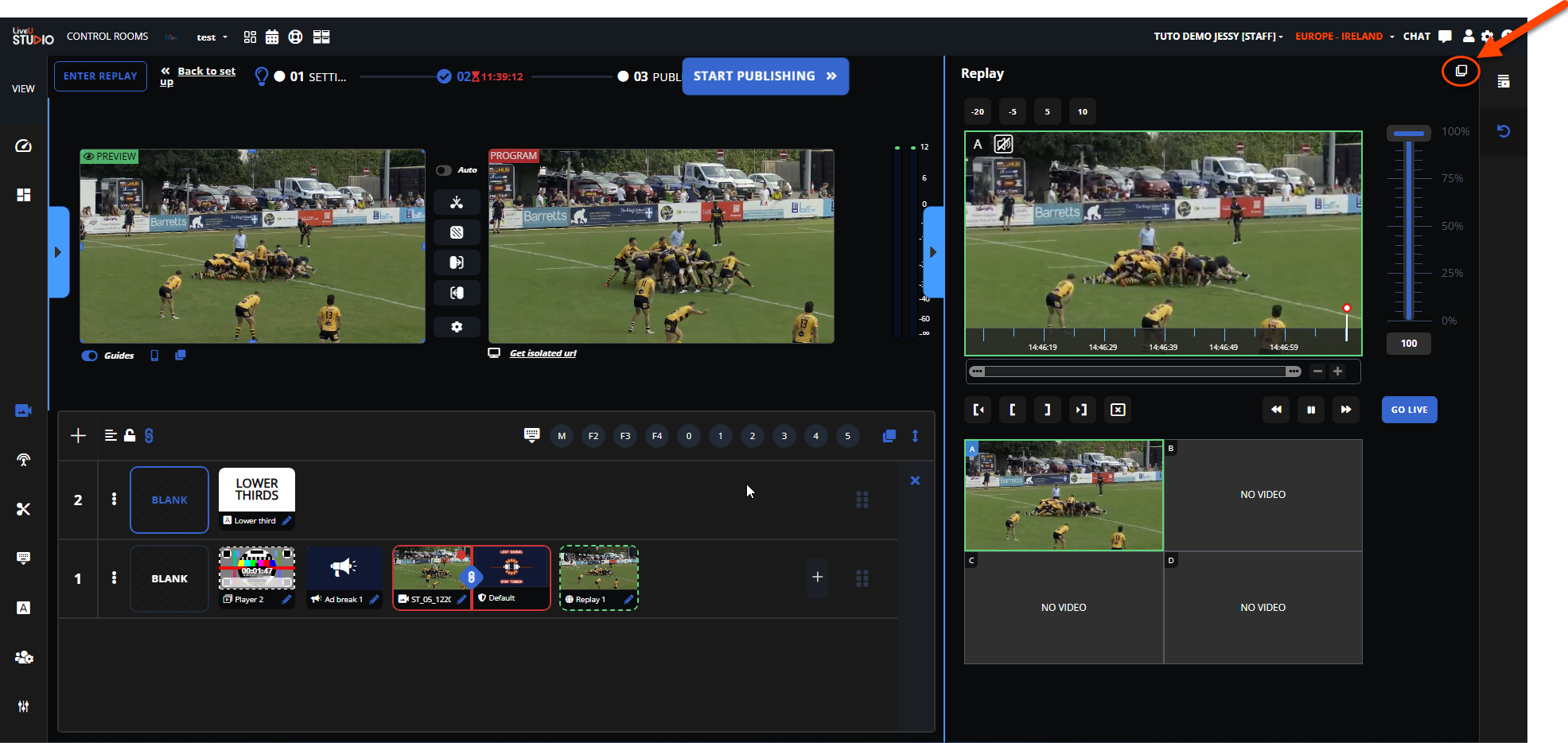
Task: Open the audio mixer sliders icon in sidebar
Action: 23,706
